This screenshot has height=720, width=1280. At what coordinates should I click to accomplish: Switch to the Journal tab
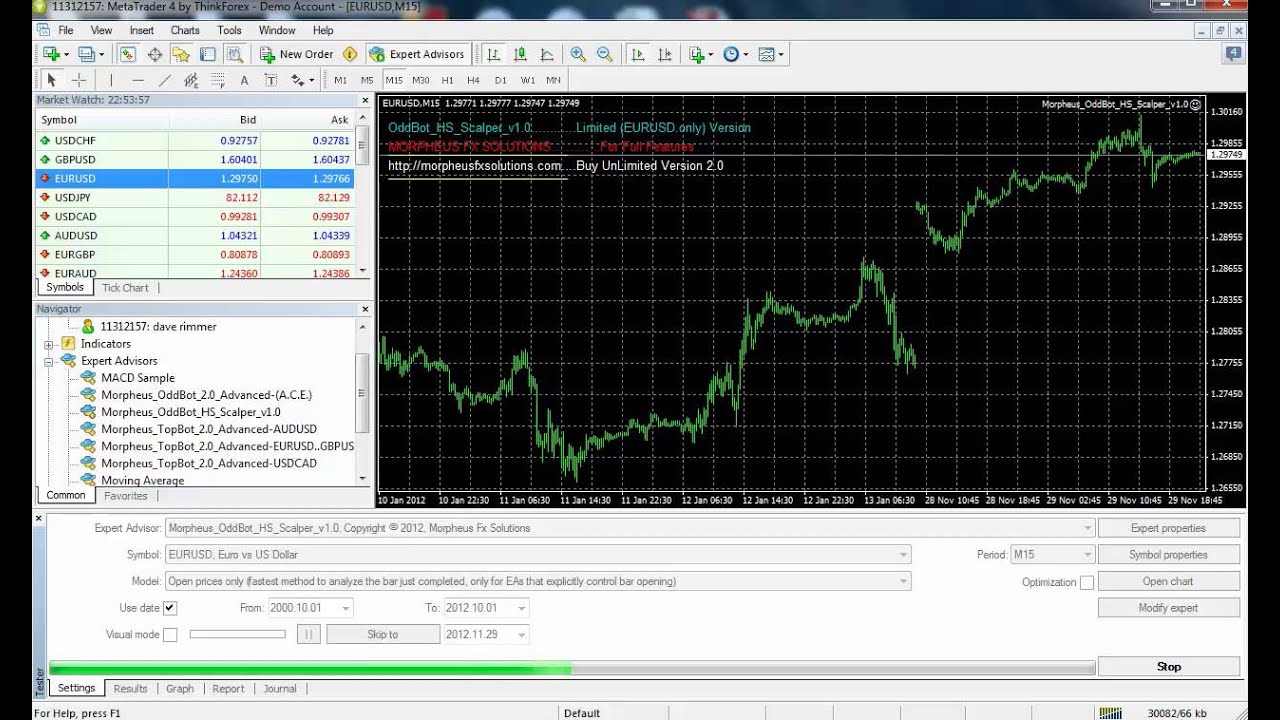point(280,689)
